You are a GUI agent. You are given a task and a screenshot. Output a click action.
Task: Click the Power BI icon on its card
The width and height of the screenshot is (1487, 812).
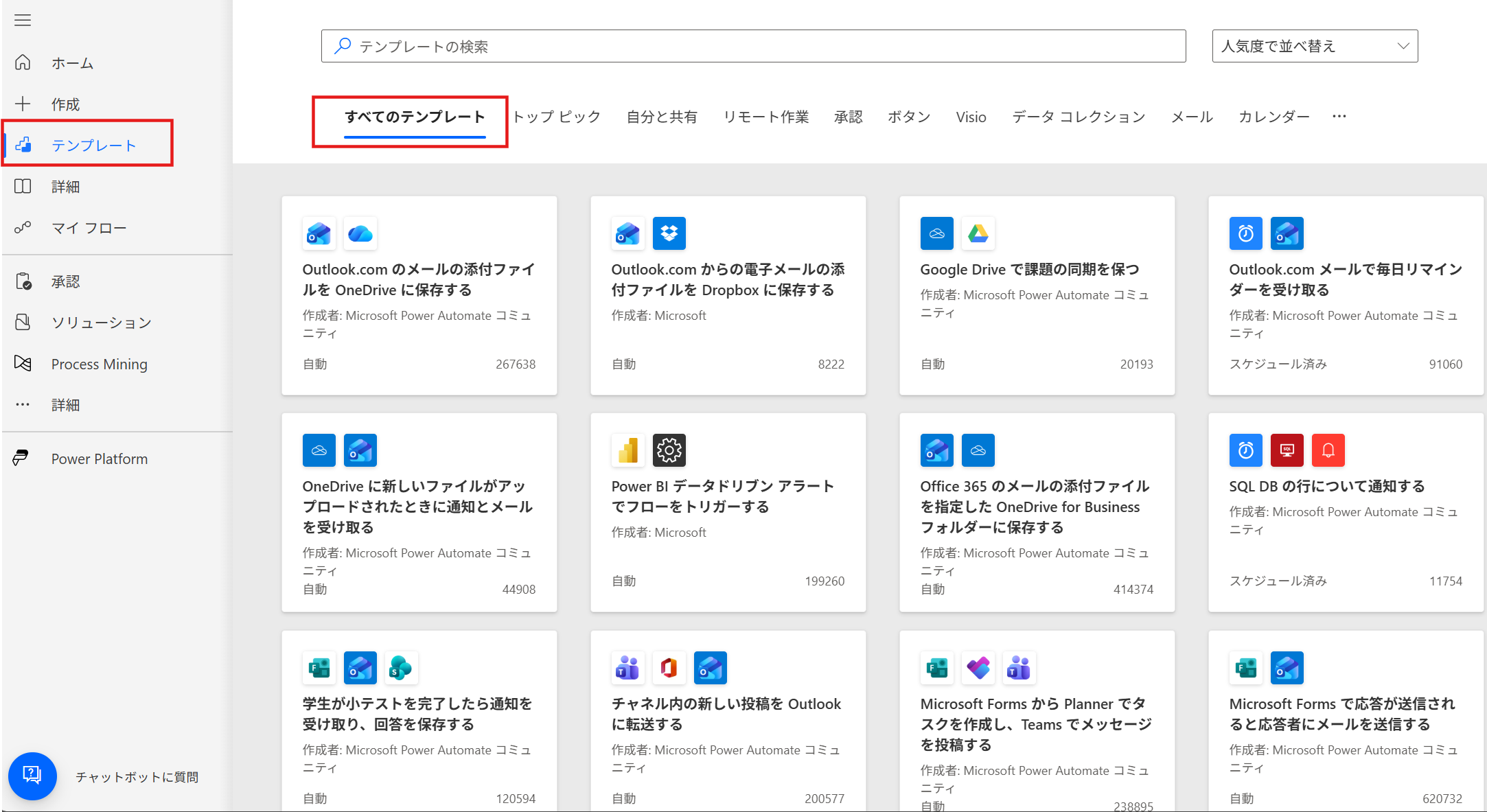coord(628,450)
